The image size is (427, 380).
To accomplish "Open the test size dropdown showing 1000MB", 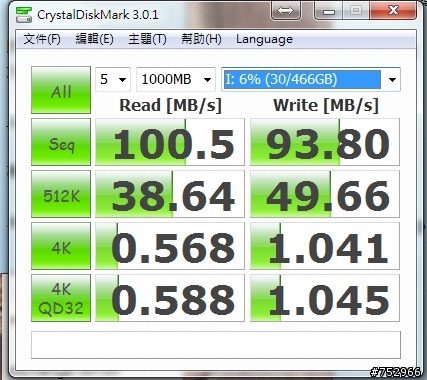I will [176, 79].
